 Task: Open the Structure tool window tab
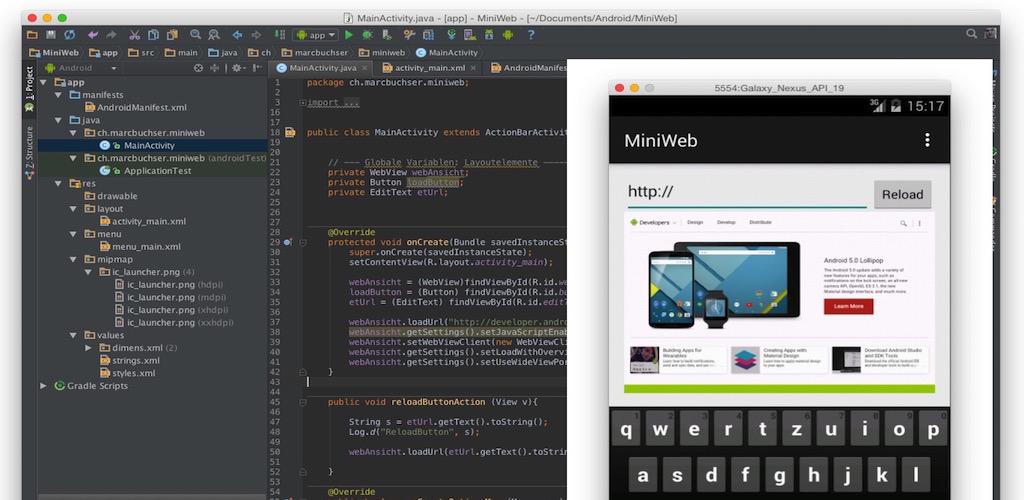click(x=29, y=152)
